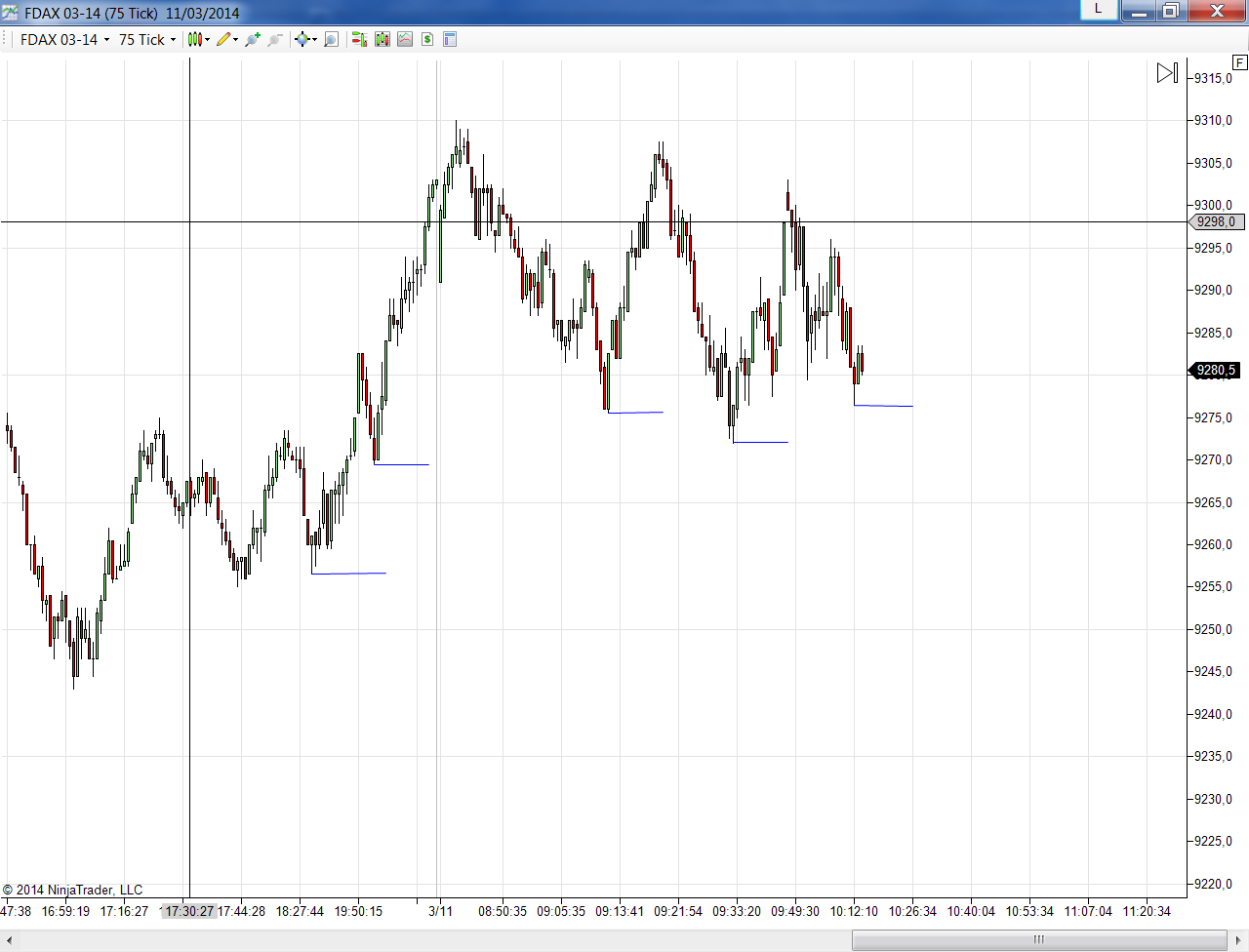
Task: Click the green dollar sign toolbar icon
Action: pyautogui.click(x=427, y=39)
